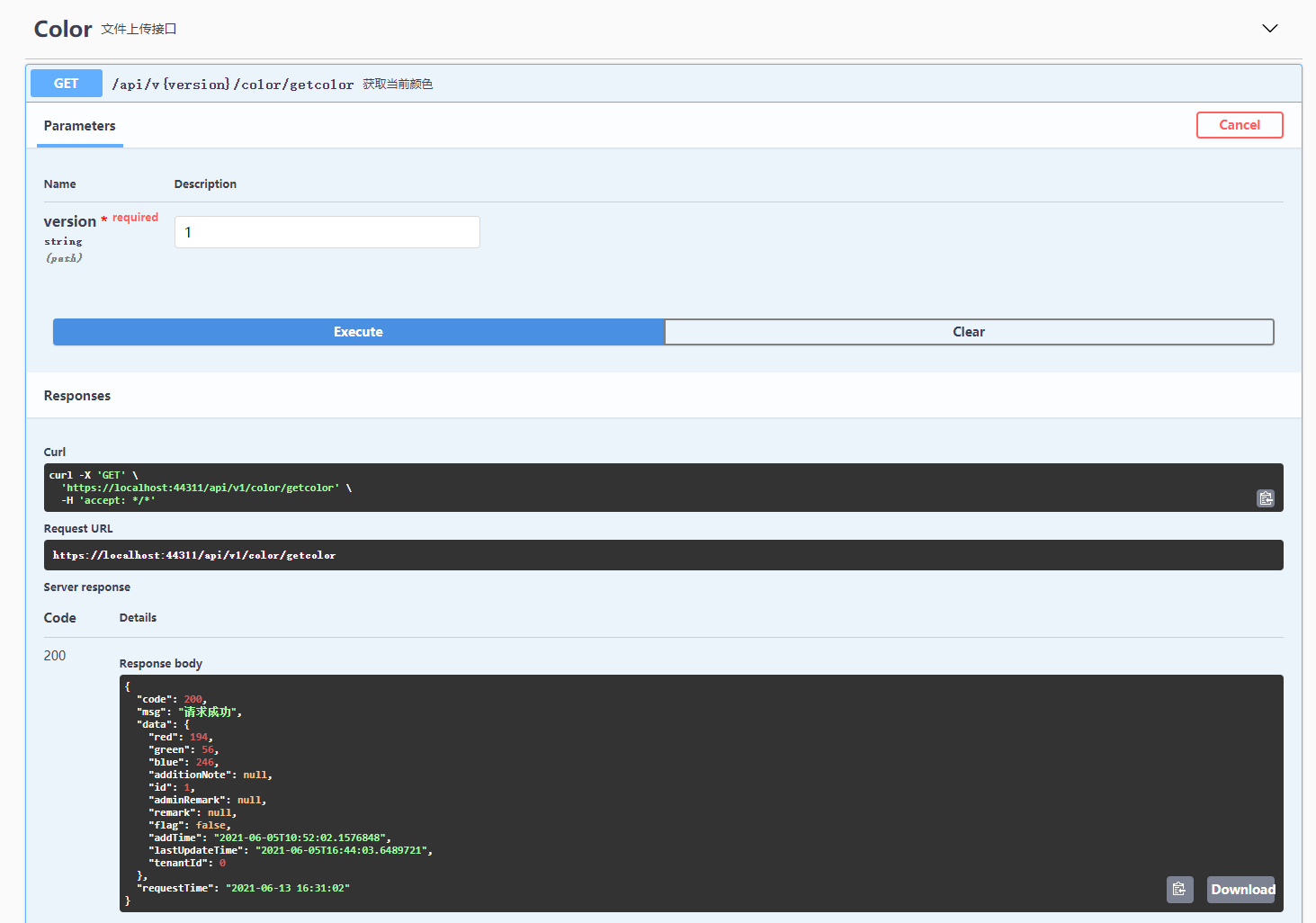Click the Description column header
Image resolution: width=1316 pixels, height=923 pixels.
tap(205, 184)
